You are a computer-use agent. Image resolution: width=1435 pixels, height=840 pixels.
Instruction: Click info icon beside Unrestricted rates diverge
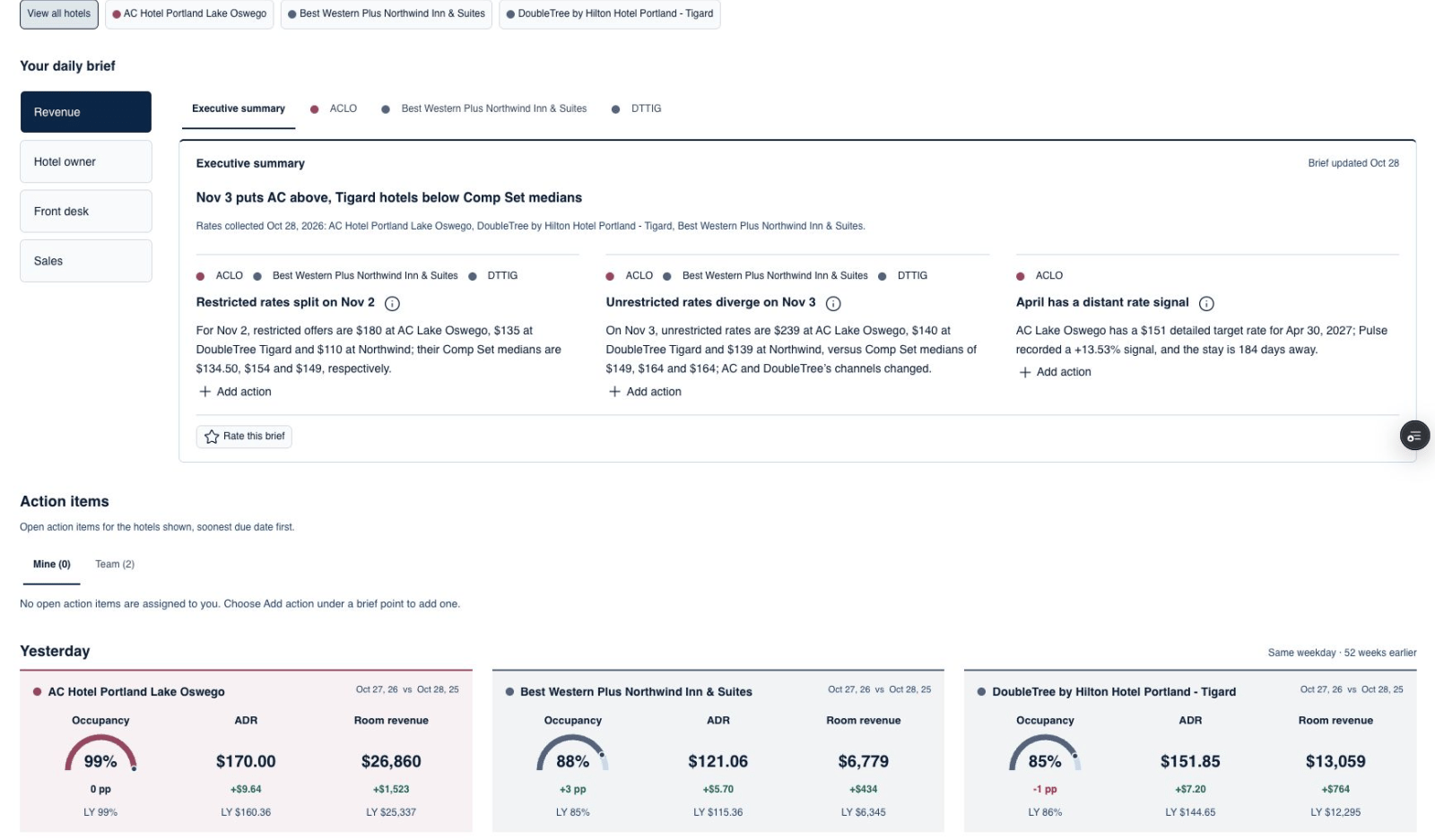tap(833, 303)
